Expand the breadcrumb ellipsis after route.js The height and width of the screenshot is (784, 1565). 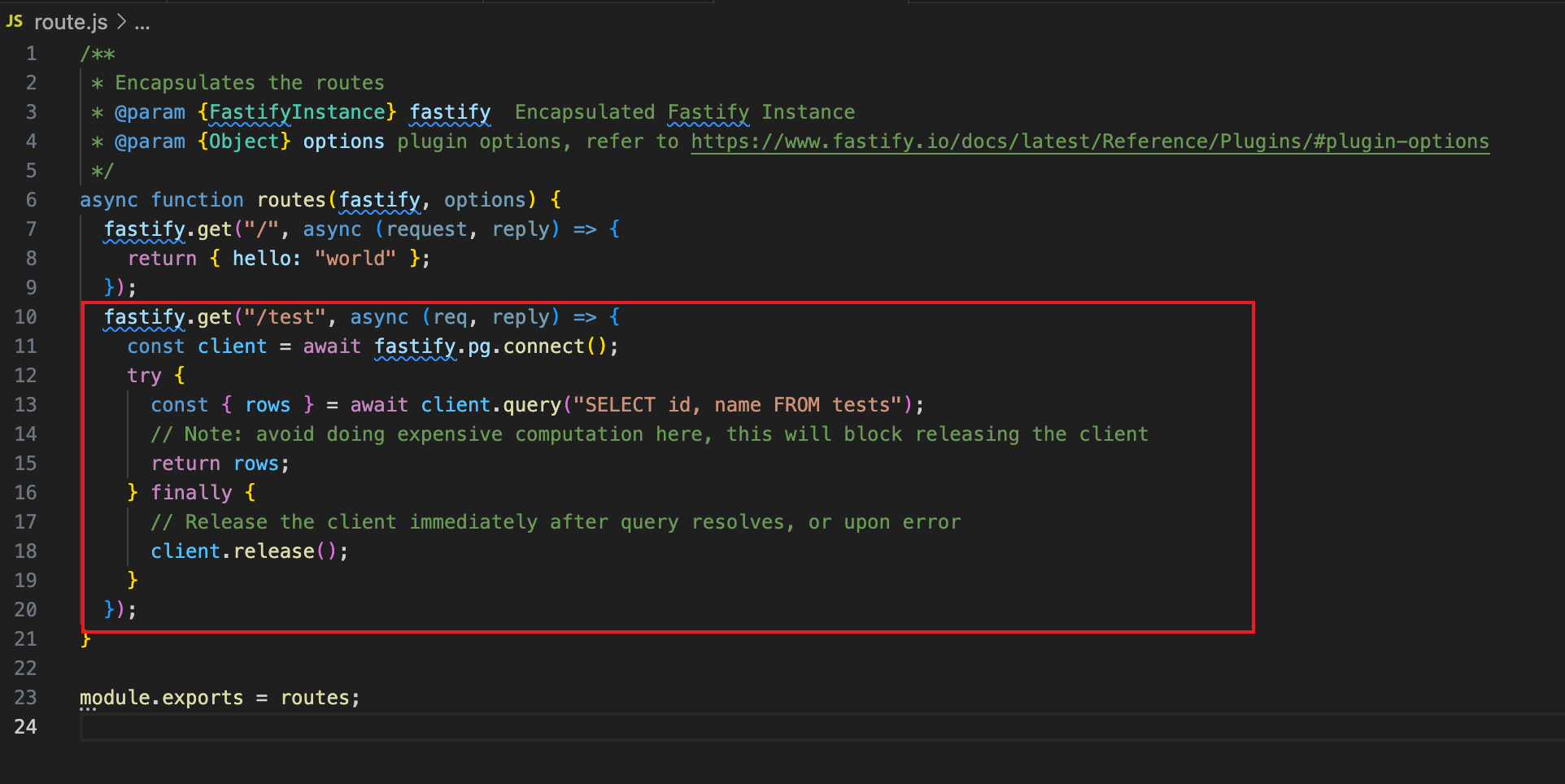pos(142,23)
